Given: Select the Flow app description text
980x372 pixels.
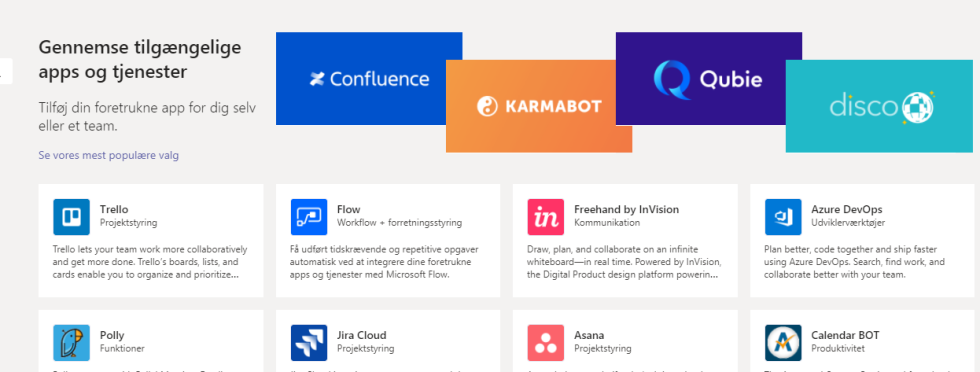Looking at the screenshot, I should pyautogui.click(x=381, y=262).
